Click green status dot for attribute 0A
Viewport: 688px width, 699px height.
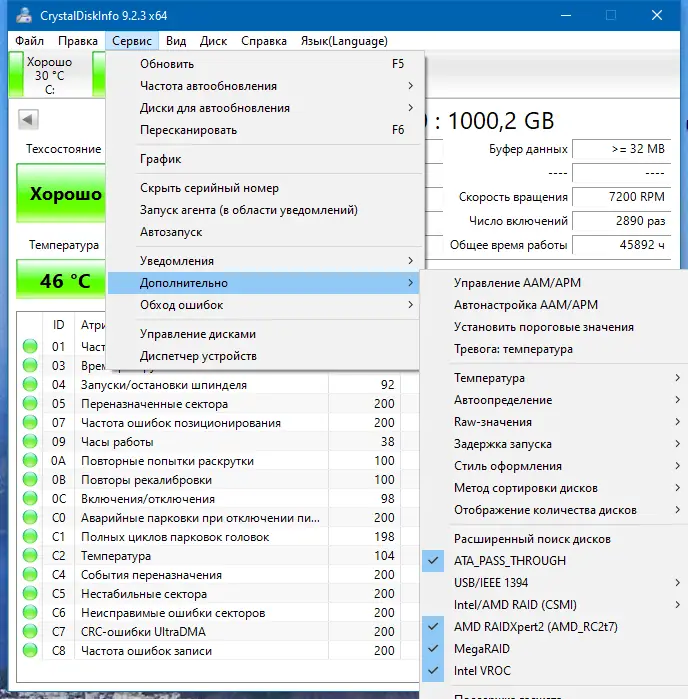click(x=30, y=461)
